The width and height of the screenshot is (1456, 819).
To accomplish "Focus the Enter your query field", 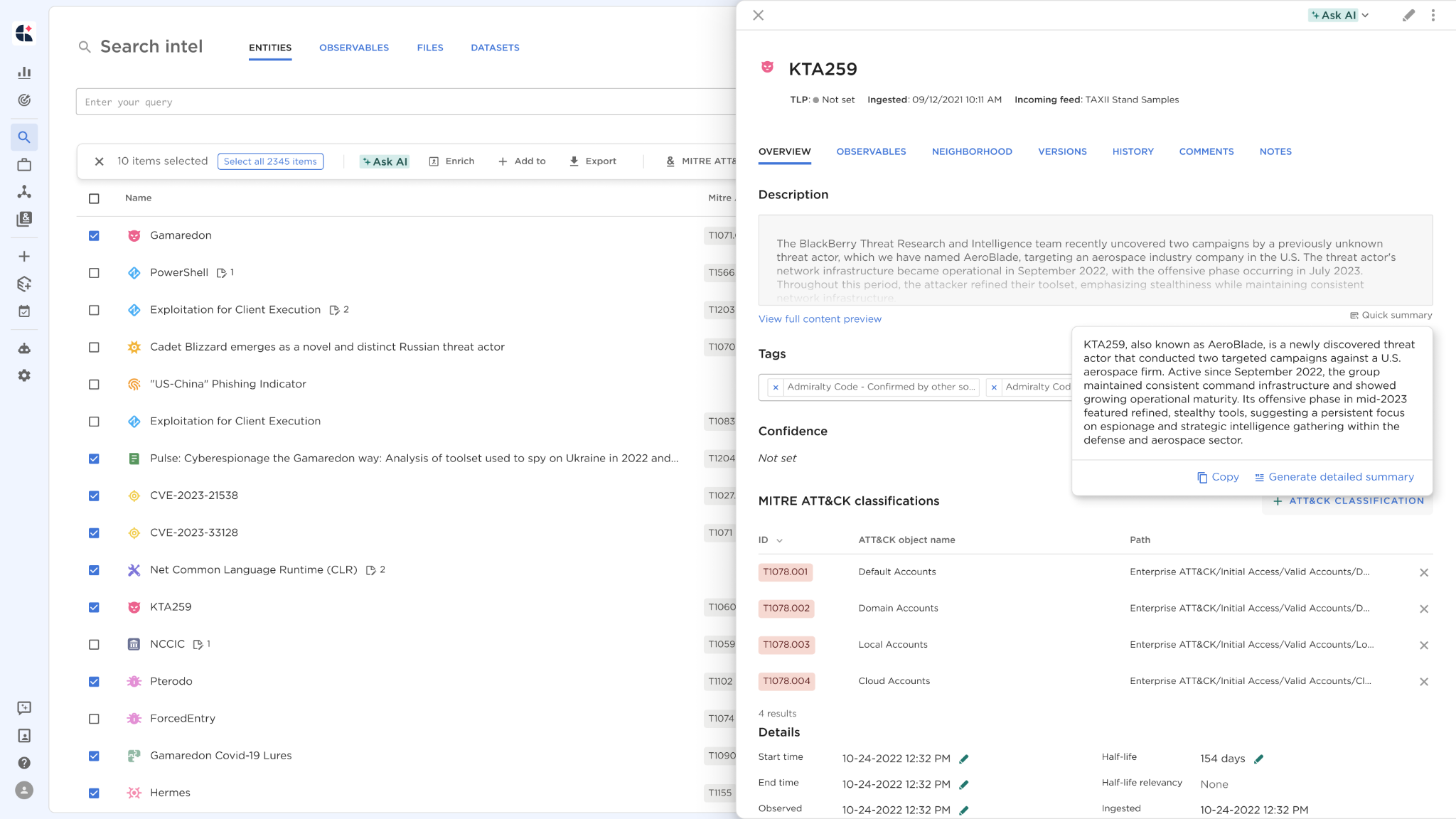I will pyautogui.click(x=405, y=102).
